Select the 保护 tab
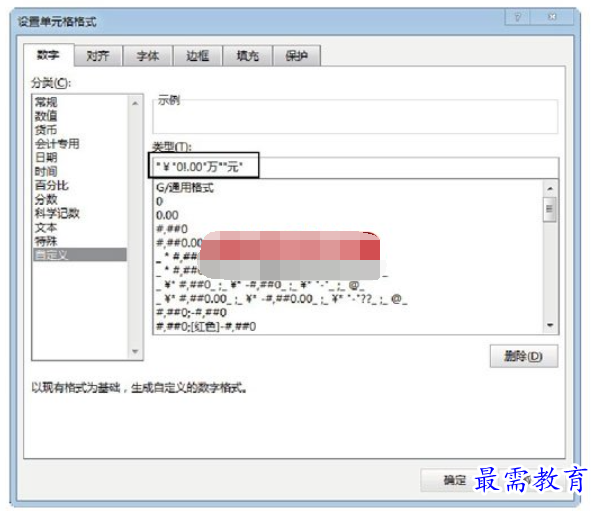 [297, 56]
